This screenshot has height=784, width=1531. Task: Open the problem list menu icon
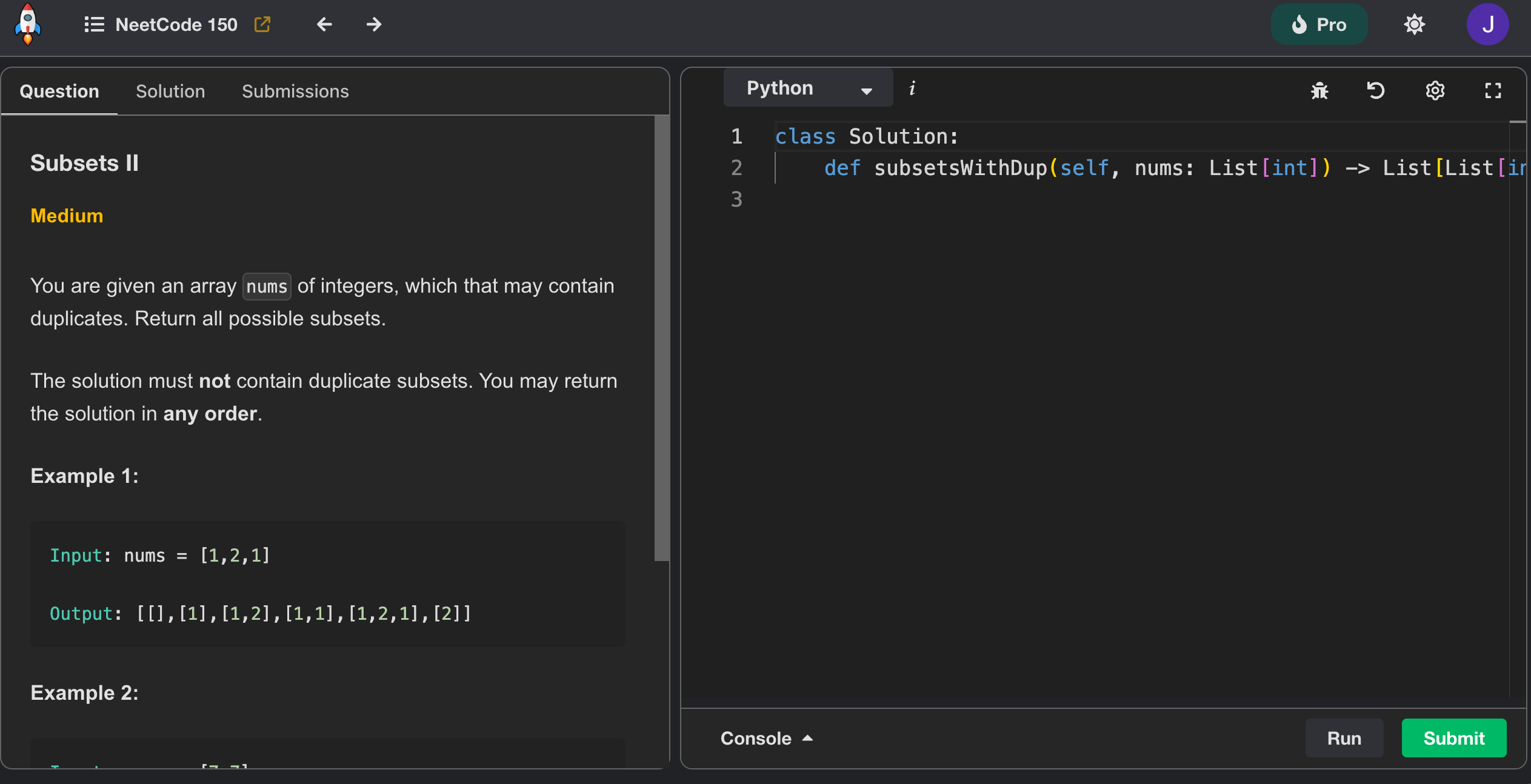[94, 24]
